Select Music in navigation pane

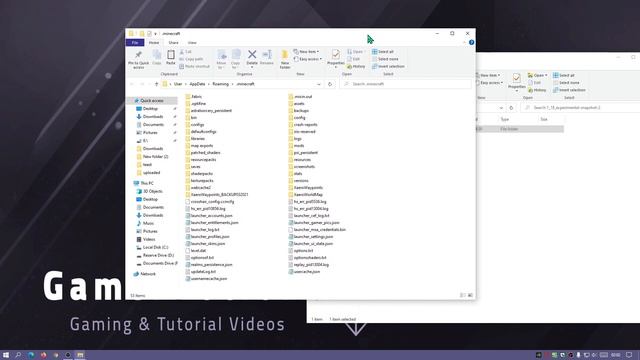click(x=148, y=223)
